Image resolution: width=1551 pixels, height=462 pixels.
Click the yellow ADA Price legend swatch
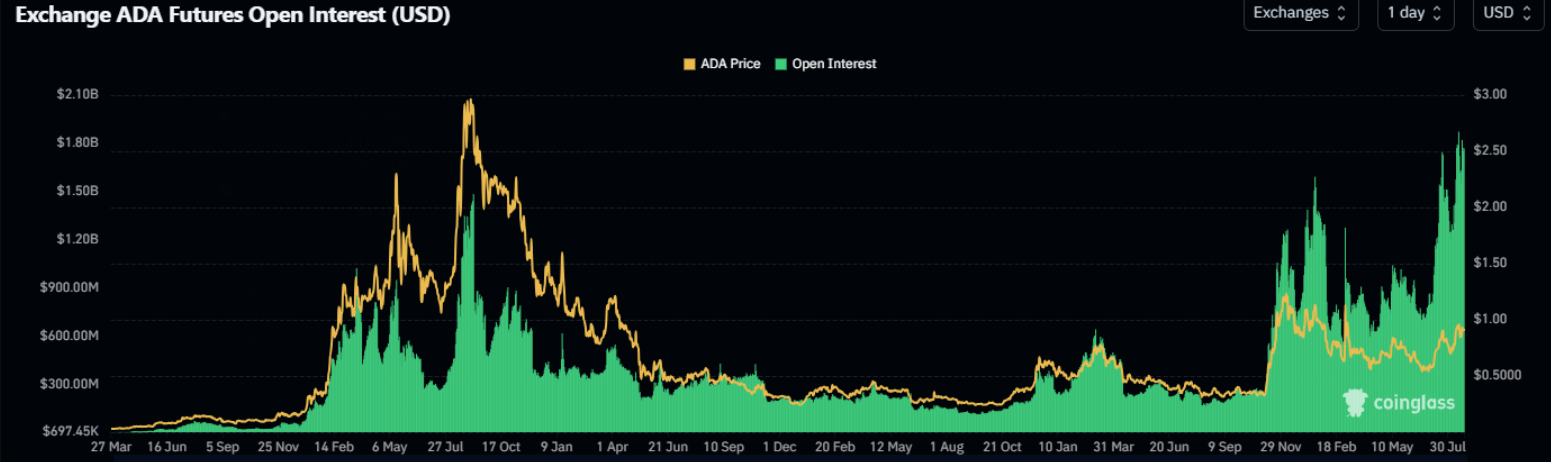[689, 64]
